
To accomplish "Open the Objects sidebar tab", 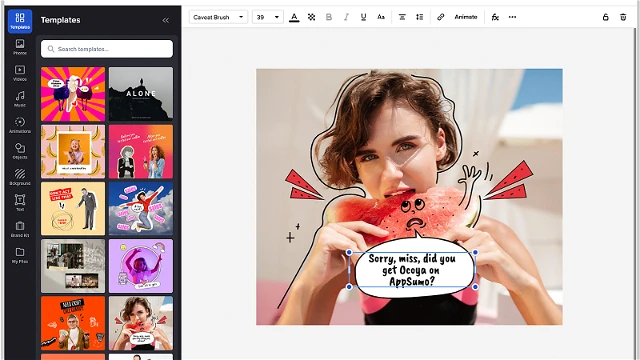I will (x=20, y=151).
